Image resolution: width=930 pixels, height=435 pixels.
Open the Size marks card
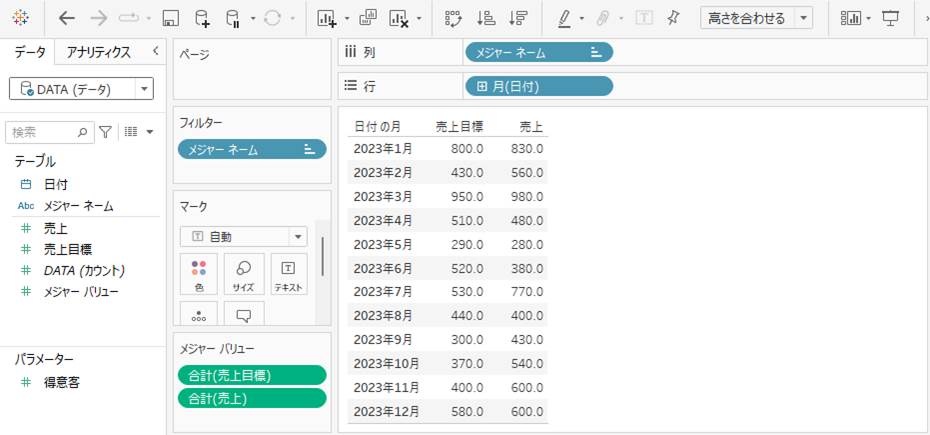[x=244, y=274]
